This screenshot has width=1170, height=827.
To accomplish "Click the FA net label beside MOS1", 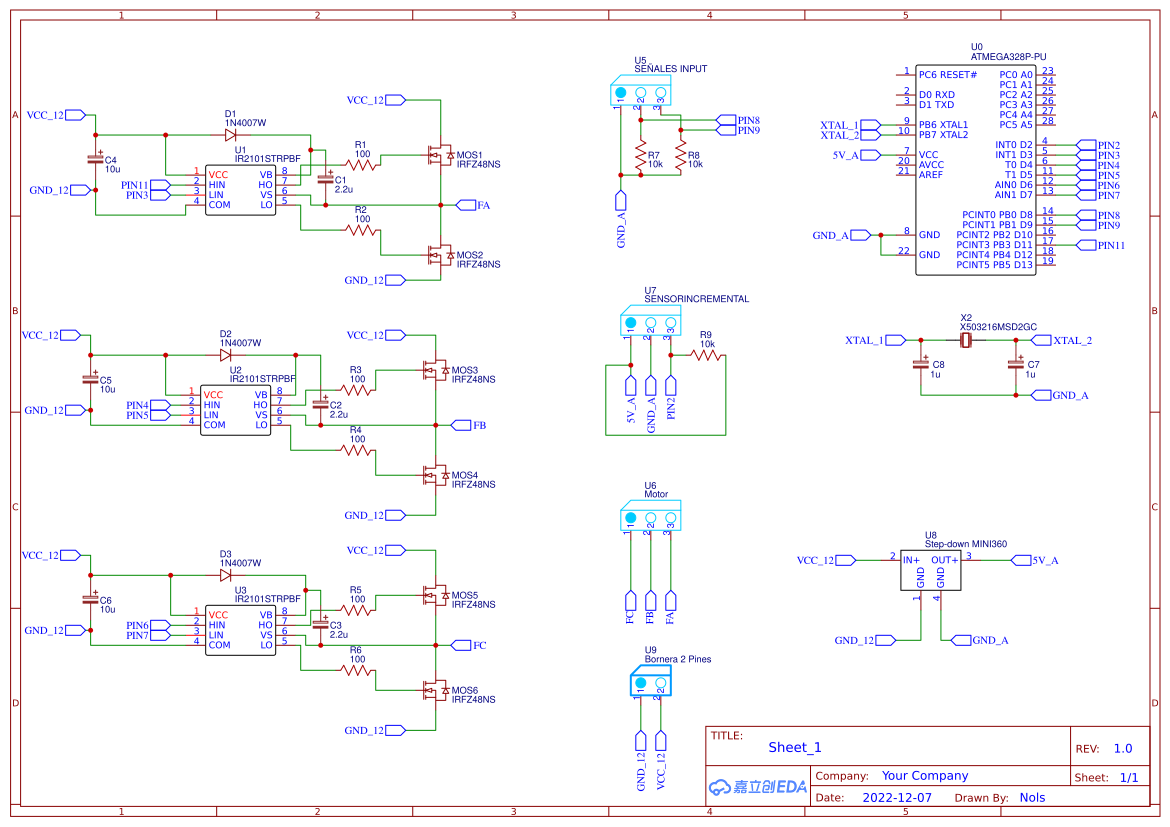I will coord(466,204).
